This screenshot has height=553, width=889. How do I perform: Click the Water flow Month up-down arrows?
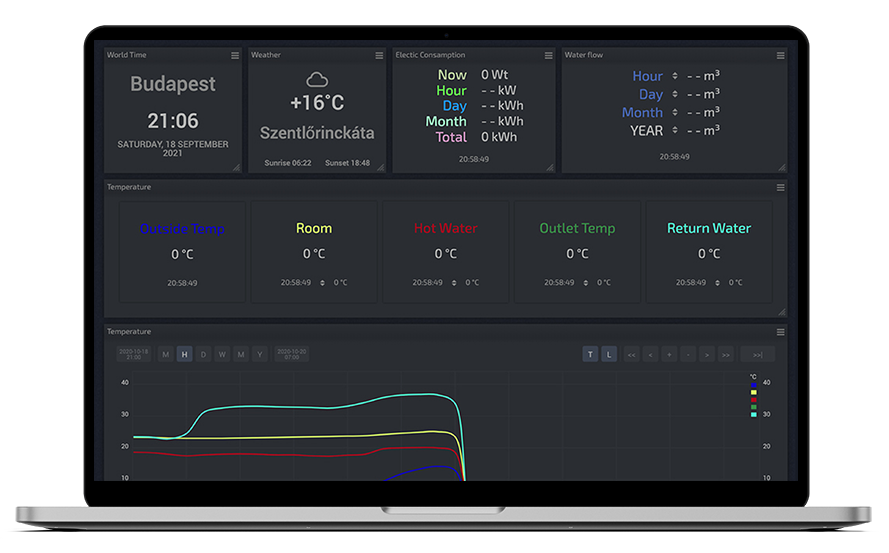[x=674, y=113]
